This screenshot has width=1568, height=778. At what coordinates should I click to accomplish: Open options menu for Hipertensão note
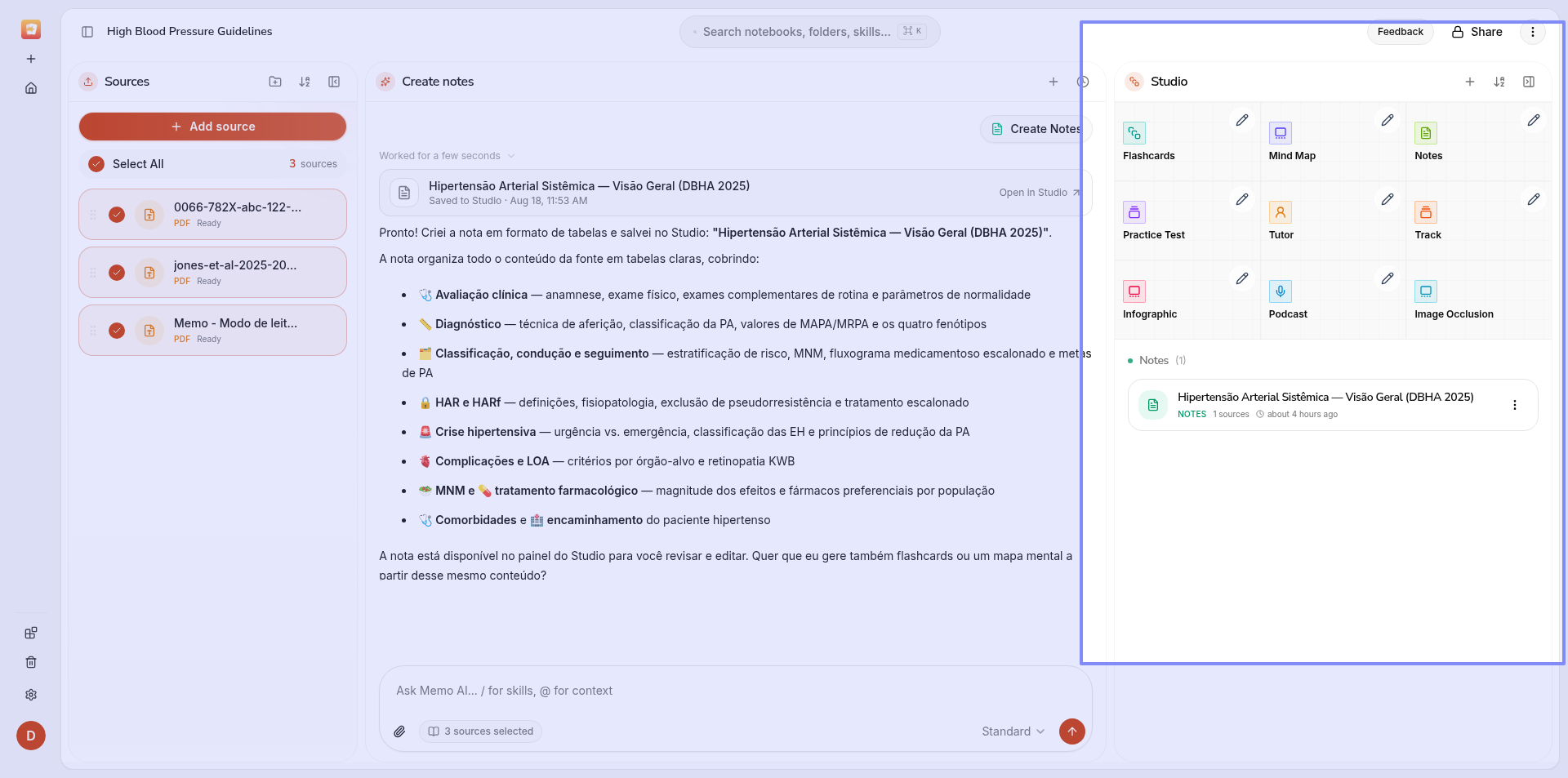coord(1515,405)
